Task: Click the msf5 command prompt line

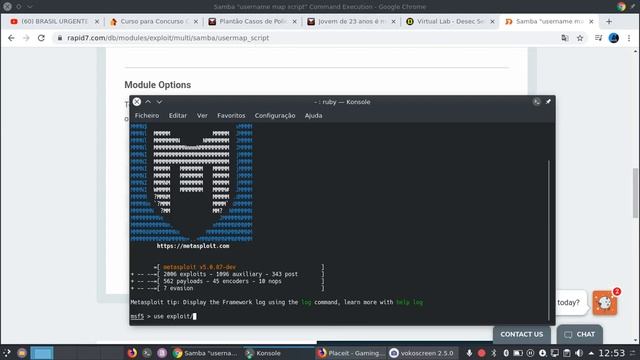Action: 163,316
